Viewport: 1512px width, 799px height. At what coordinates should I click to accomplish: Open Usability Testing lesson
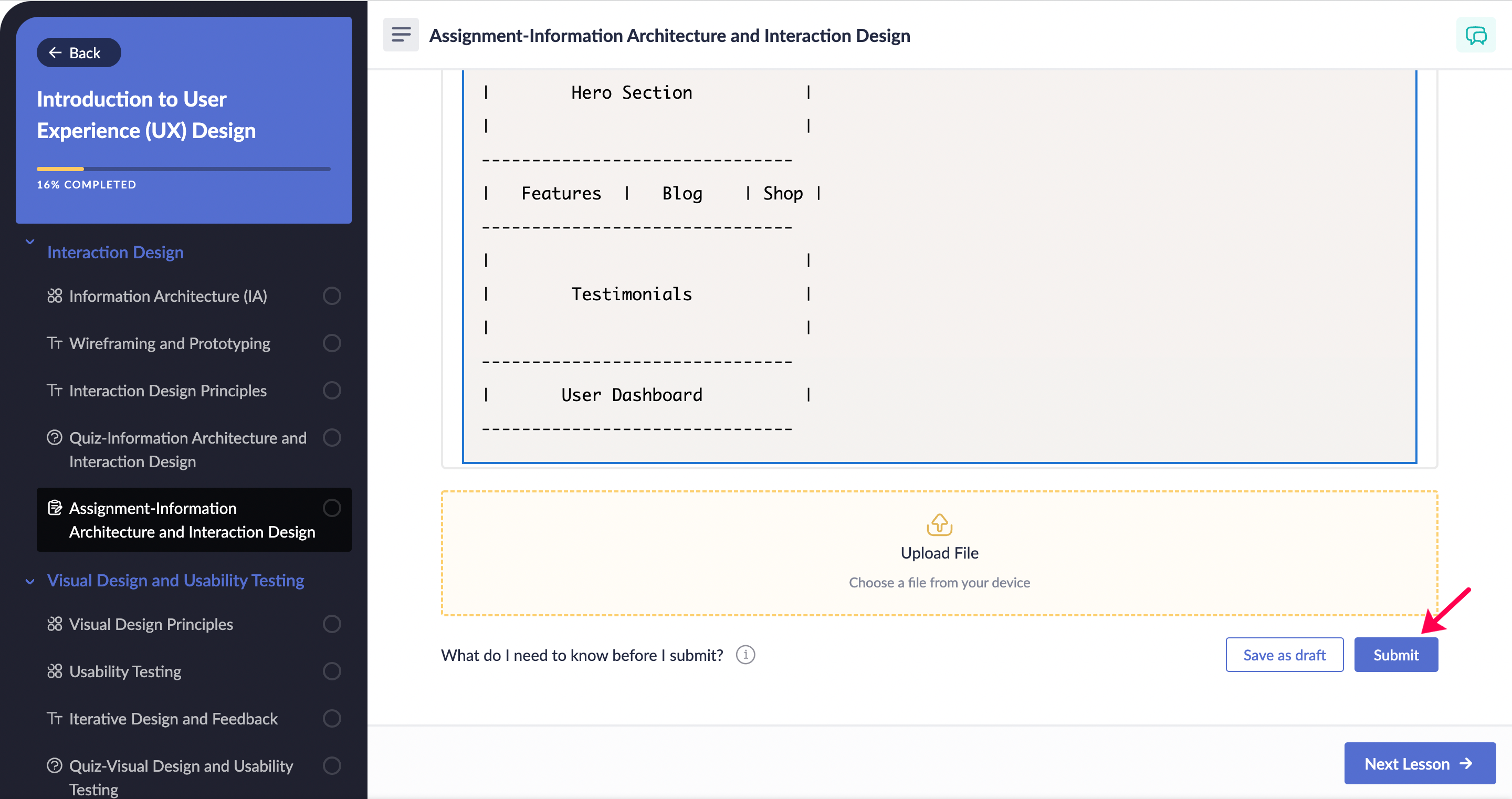125,671
